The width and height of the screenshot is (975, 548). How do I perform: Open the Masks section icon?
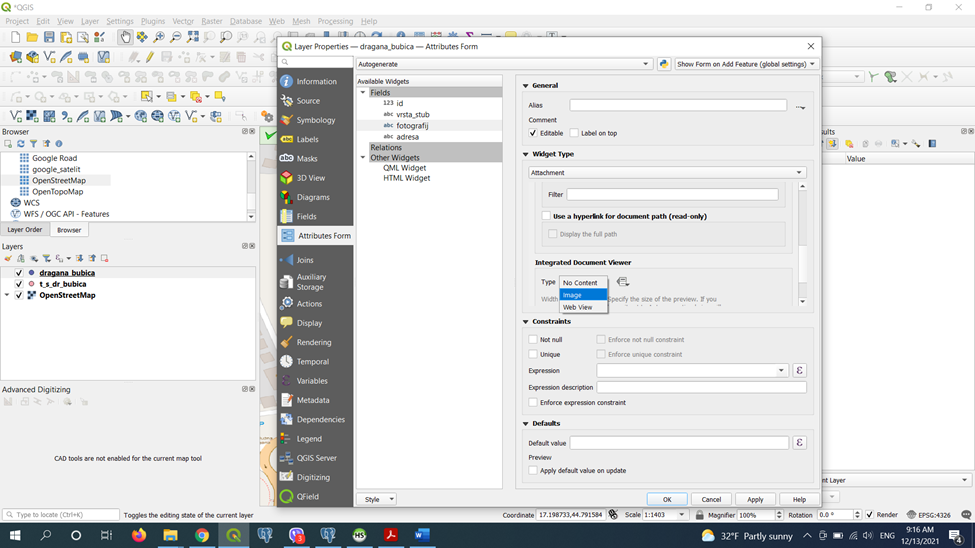[286, 159]
